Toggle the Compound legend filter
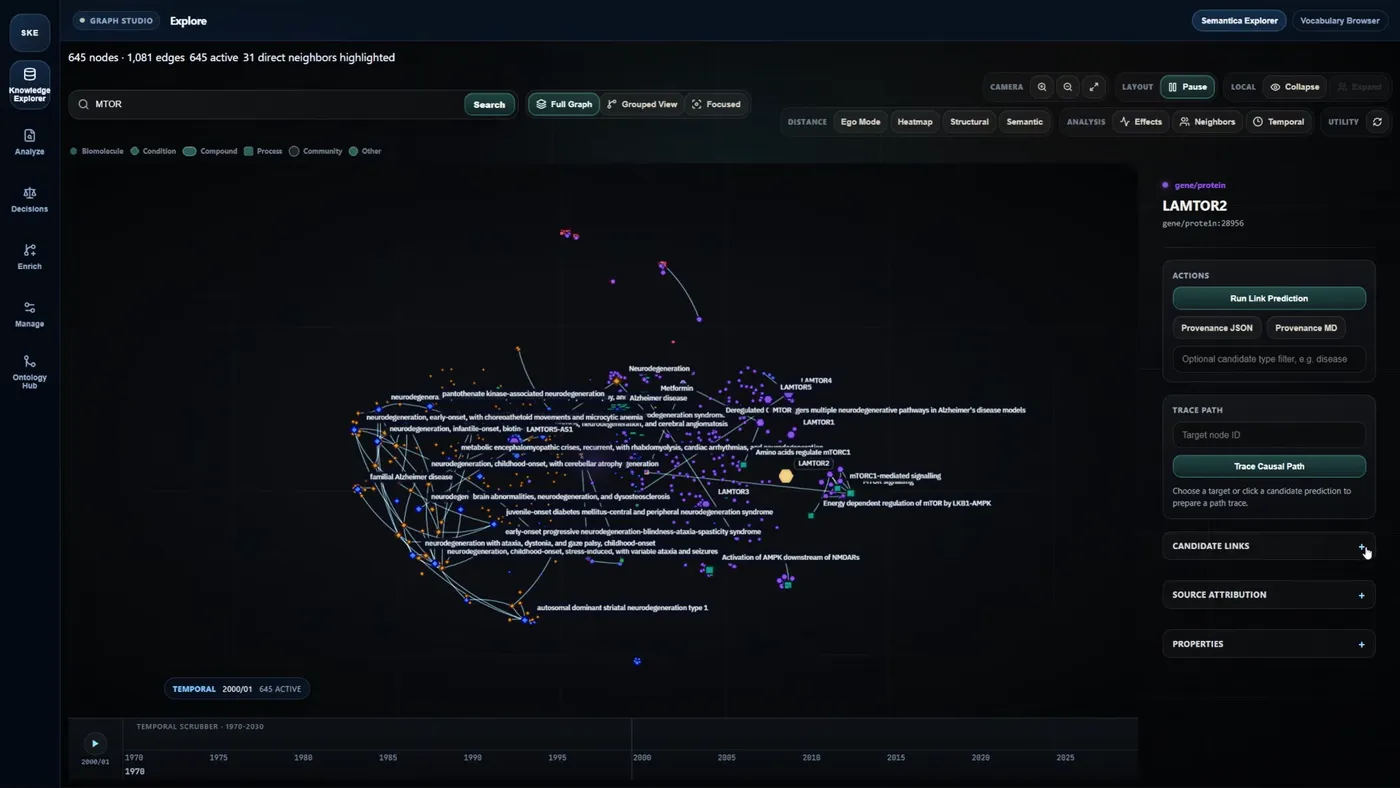The image size is (1400, 788). (210, 151)
